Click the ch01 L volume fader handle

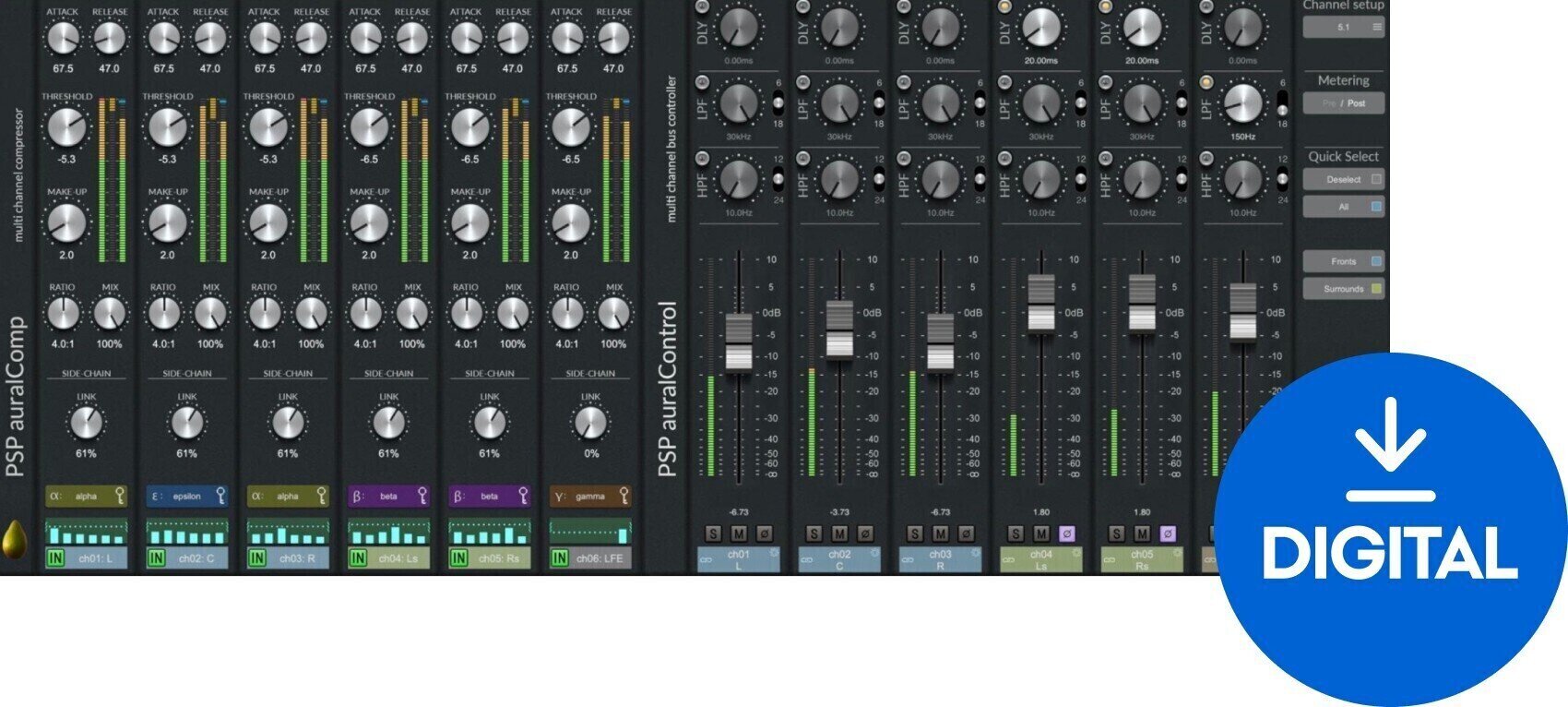pos(739,342)
